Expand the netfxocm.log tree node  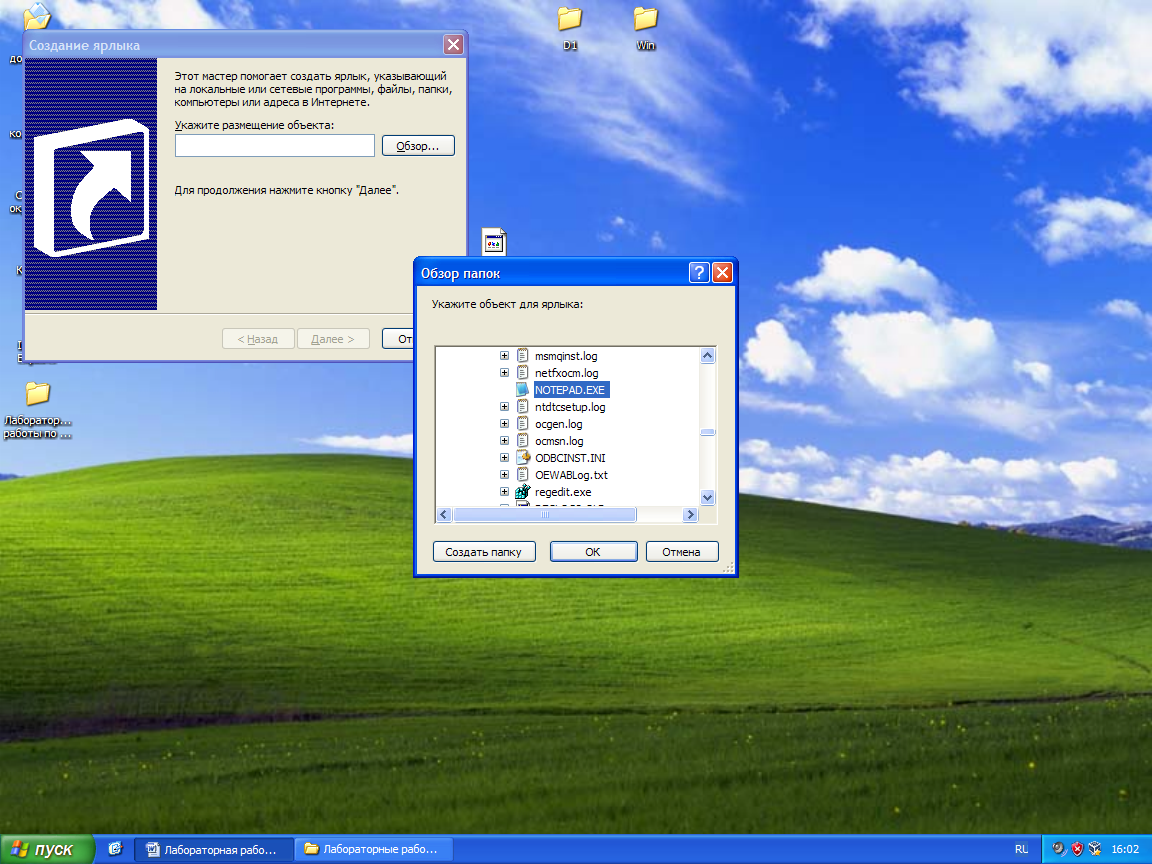click(504, 372)
